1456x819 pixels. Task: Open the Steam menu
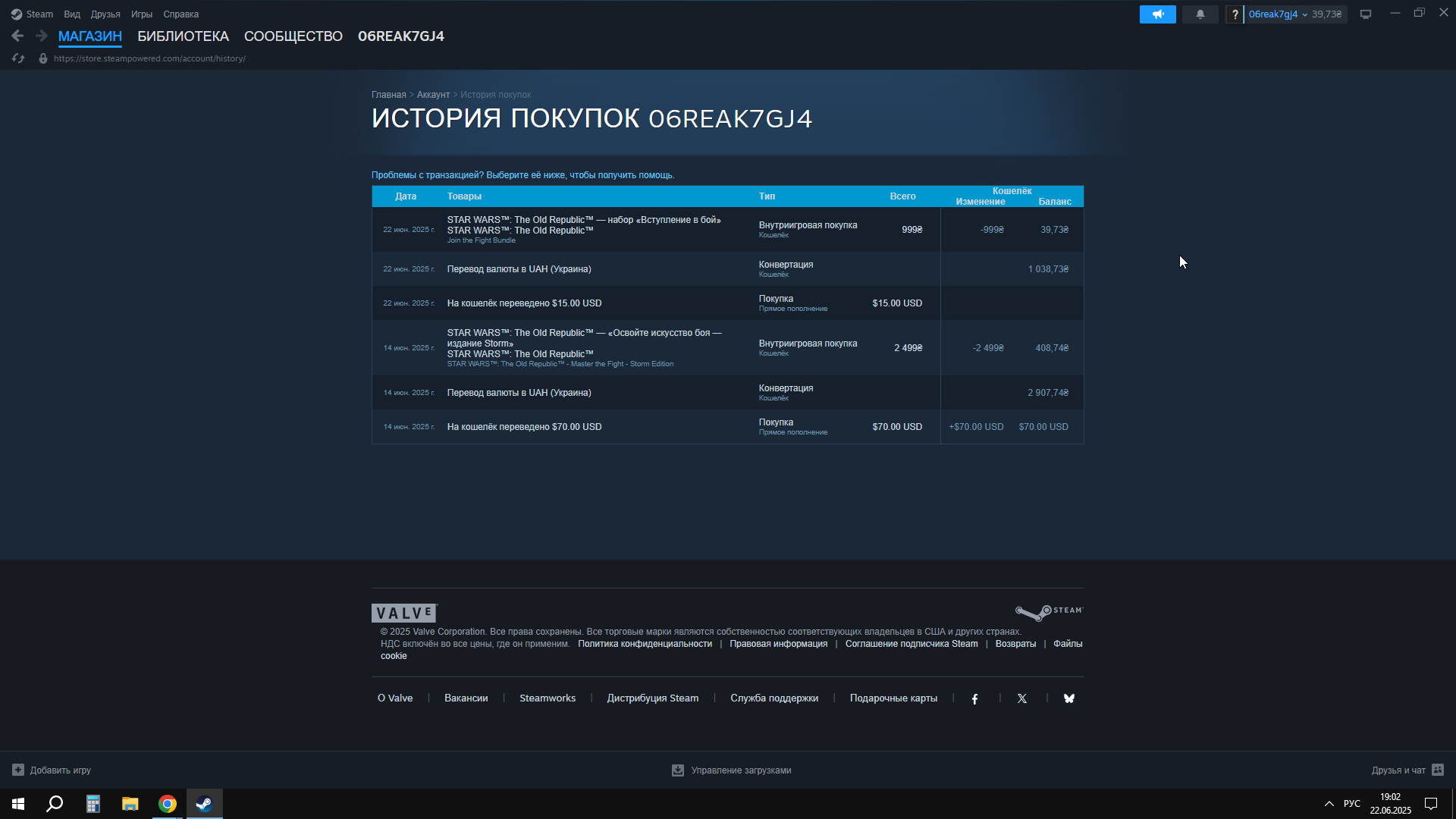[x=39, y=14]
